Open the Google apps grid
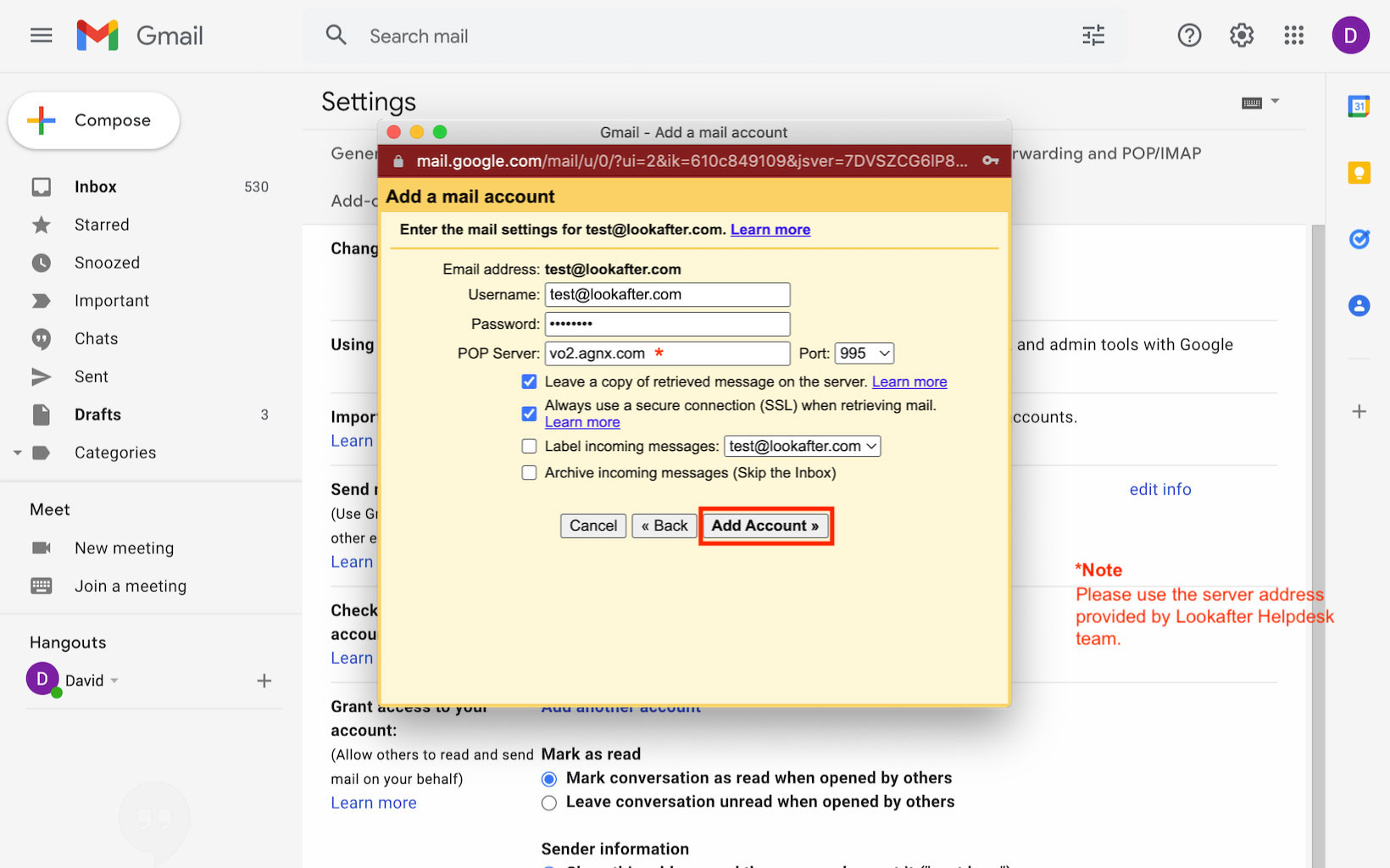1390x868 pixels. click(1293, 36)
